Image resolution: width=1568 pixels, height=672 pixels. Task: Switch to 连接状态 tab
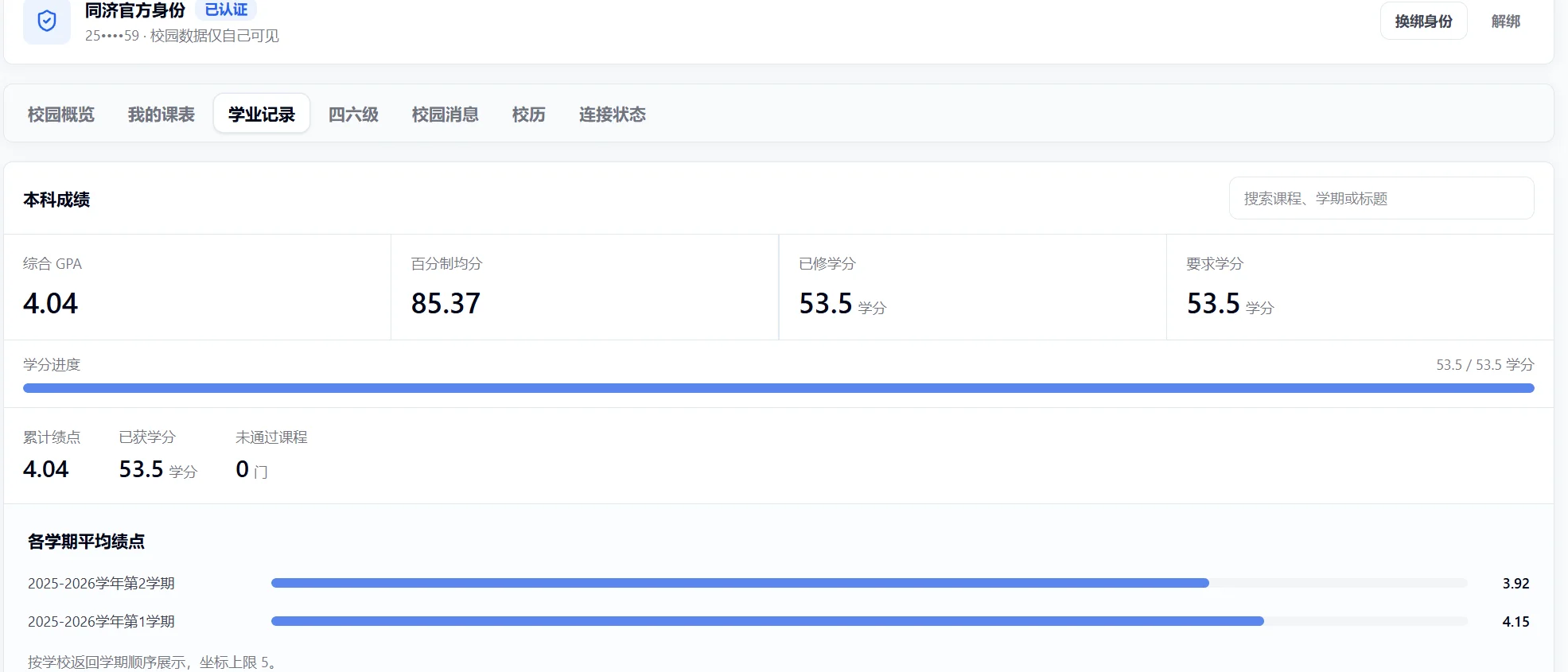(613, 115)
